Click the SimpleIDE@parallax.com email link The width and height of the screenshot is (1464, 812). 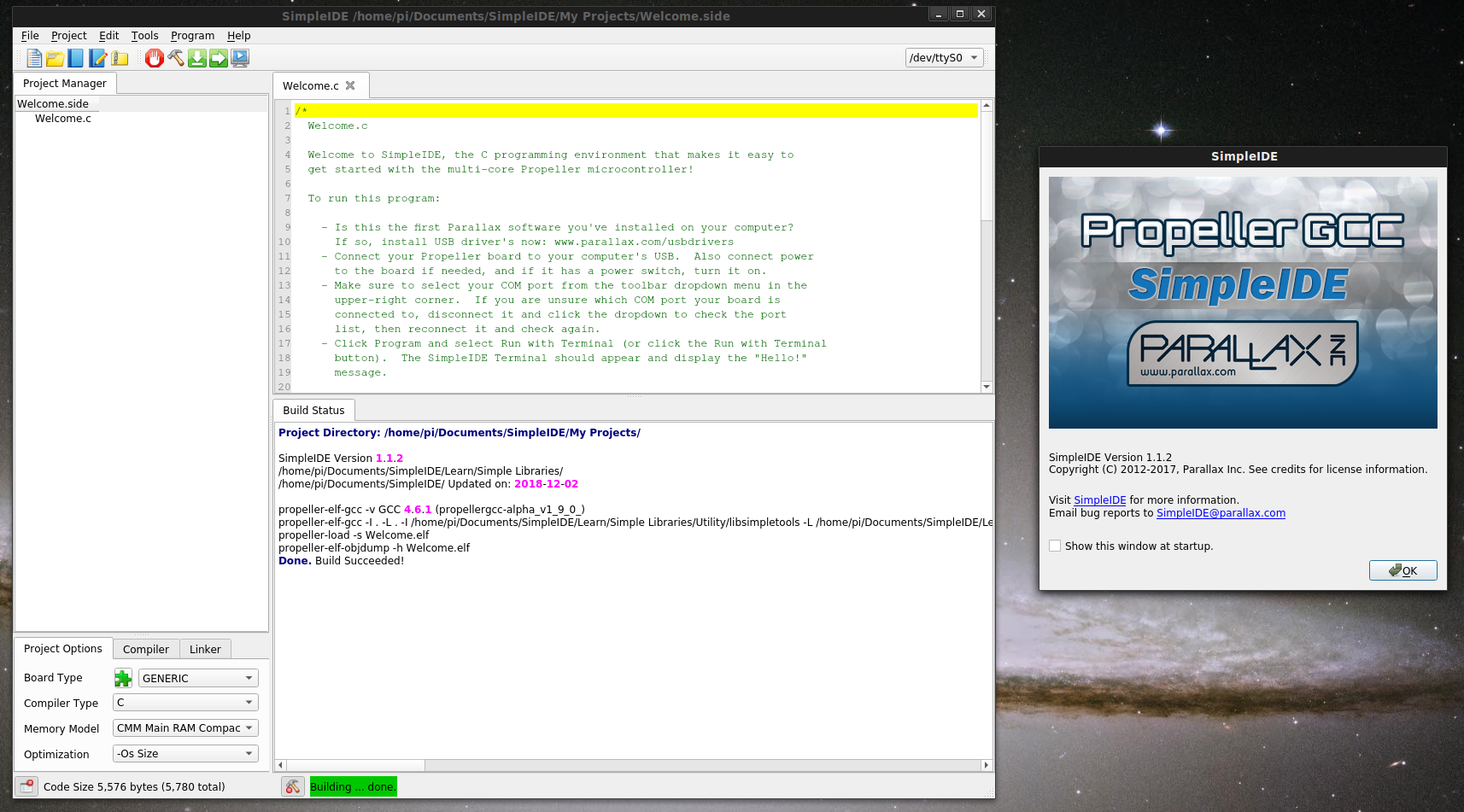point(1221,513)
